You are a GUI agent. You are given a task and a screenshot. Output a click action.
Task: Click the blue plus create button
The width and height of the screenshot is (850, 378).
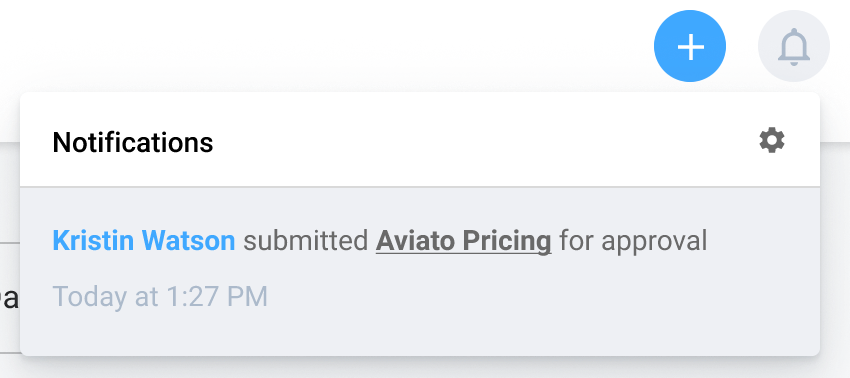tap(690, 46)
